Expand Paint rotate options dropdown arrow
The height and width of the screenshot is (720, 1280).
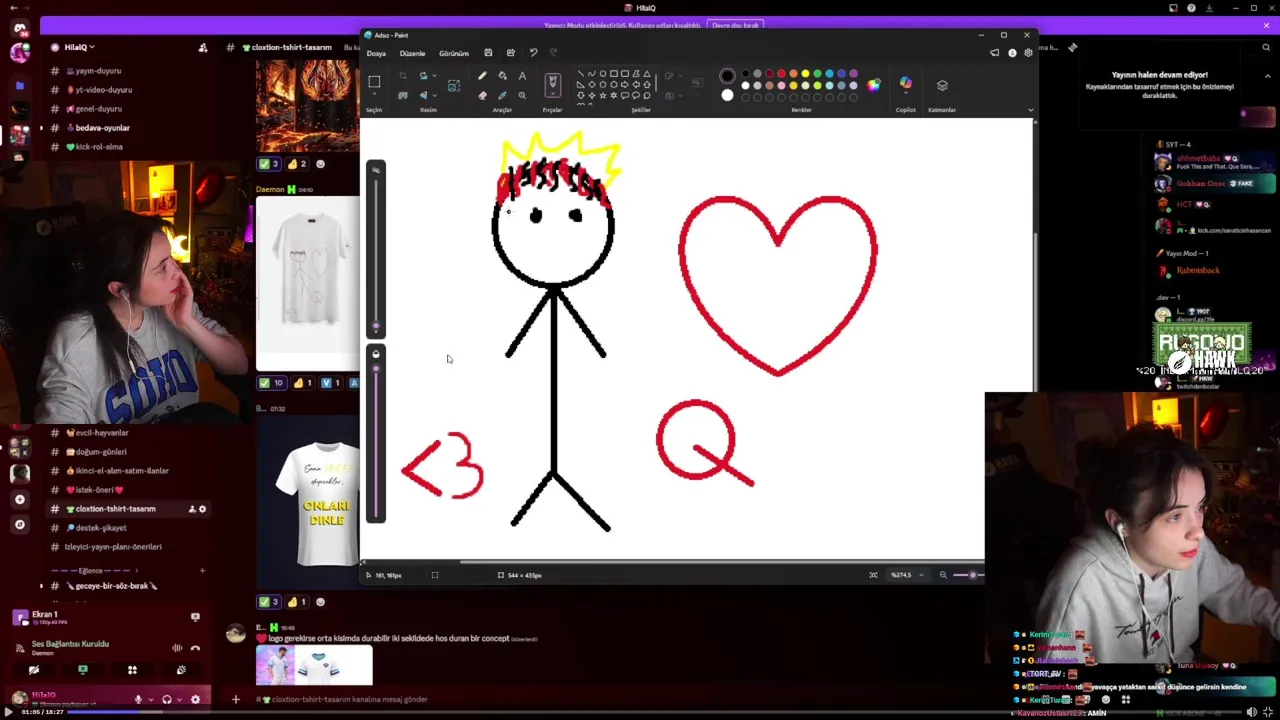(434, 76)
